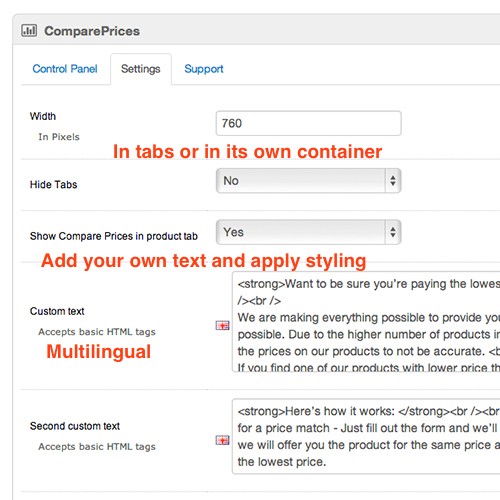
Task: Open the Hide Tabs dropdown
Action: point(308,181)
